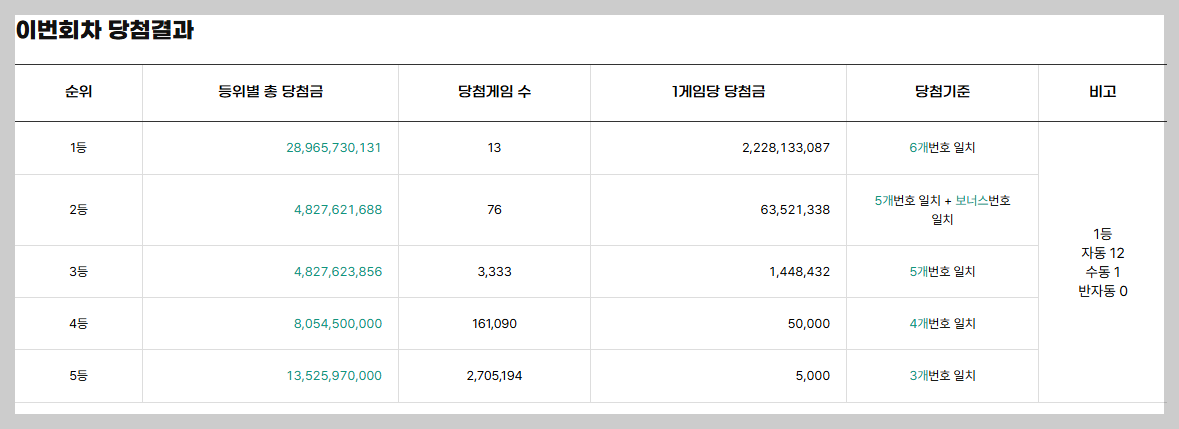Image resolution: width=1179 pixels, height=429 pixels.
Task: Click the '이번회차 당첨결과' heading
Action: [105, 32]
